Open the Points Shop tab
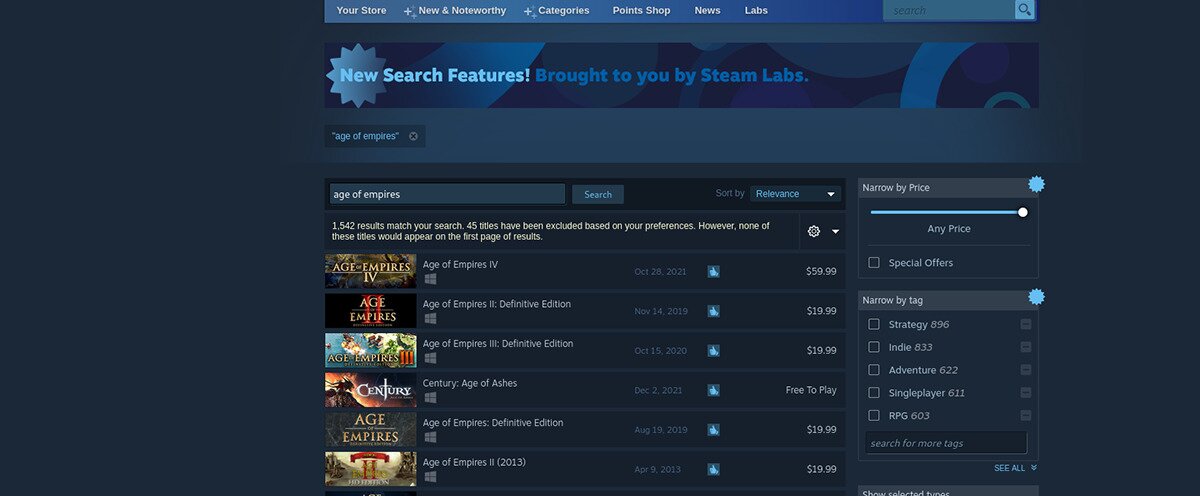This screenshot has height=496, width=1200. (x=641, y=10)
